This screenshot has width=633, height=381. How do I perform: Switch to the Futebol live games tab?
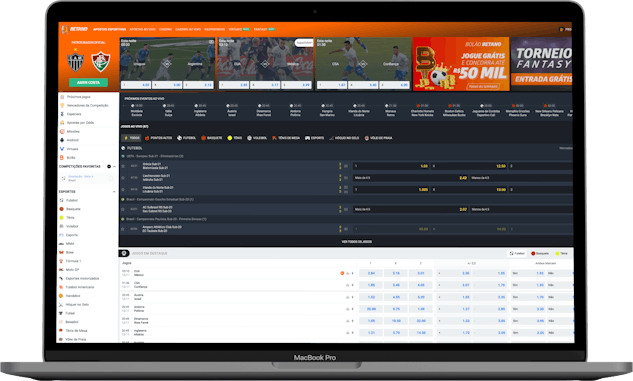point(187,138)
